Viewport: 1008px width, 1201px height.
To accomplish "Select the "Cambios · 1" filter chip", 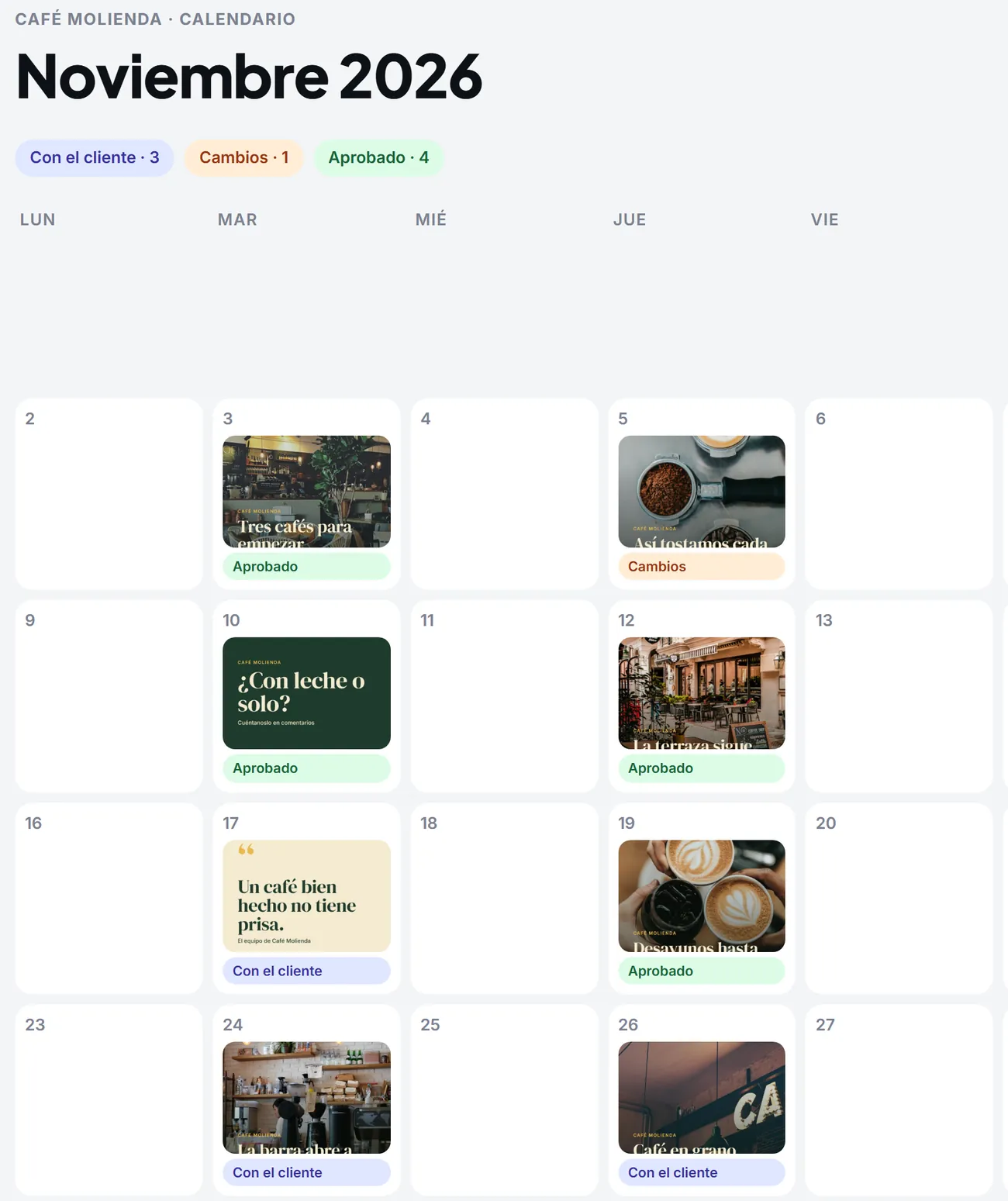I will point(243,157).
